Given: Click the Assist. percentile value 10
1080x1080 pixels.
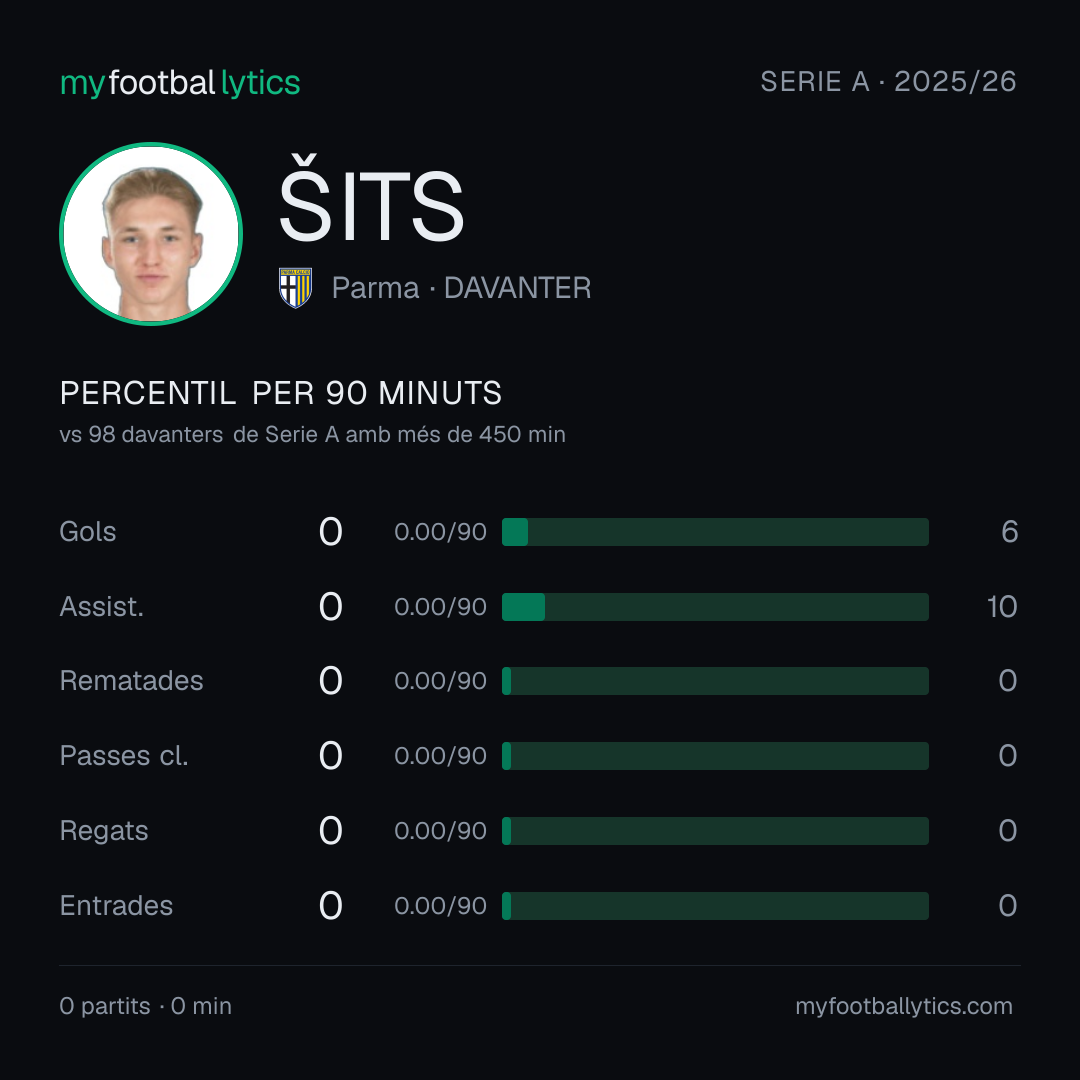Looking at the screenshot, I should coord(1002,607).
